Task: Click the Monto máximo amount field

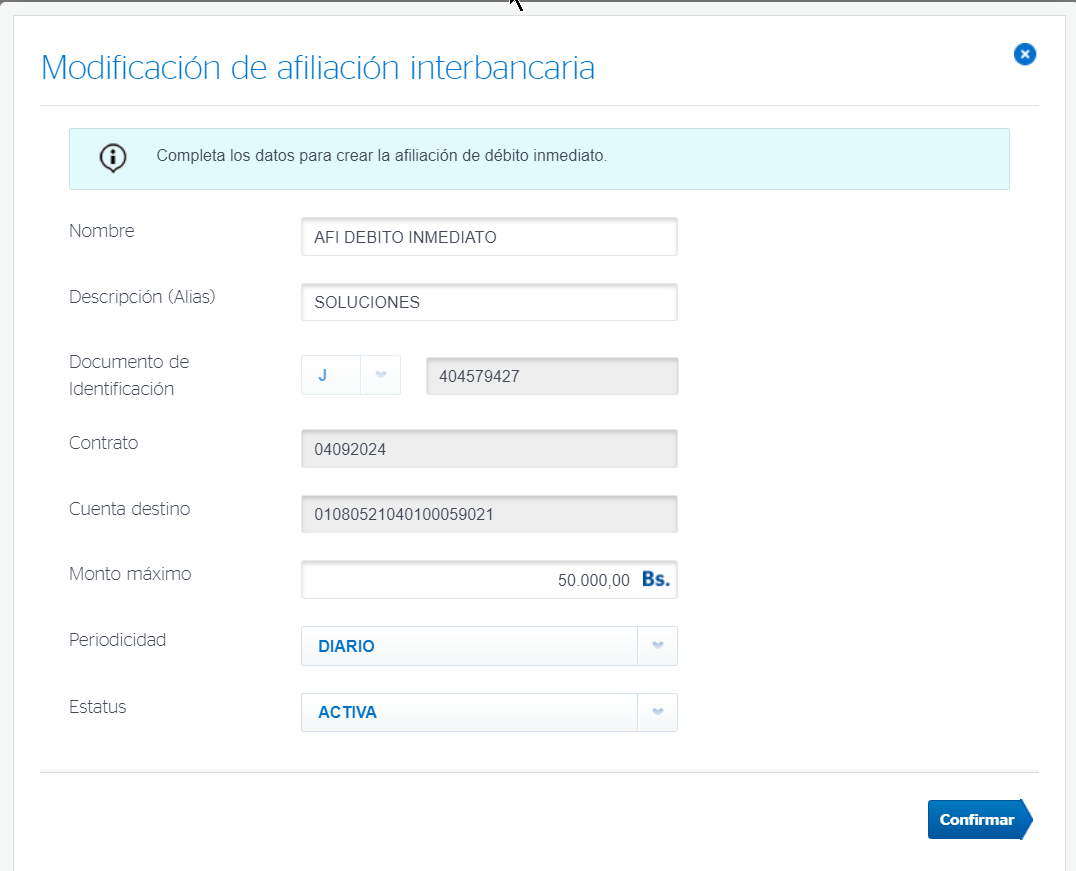Action: 489,580
